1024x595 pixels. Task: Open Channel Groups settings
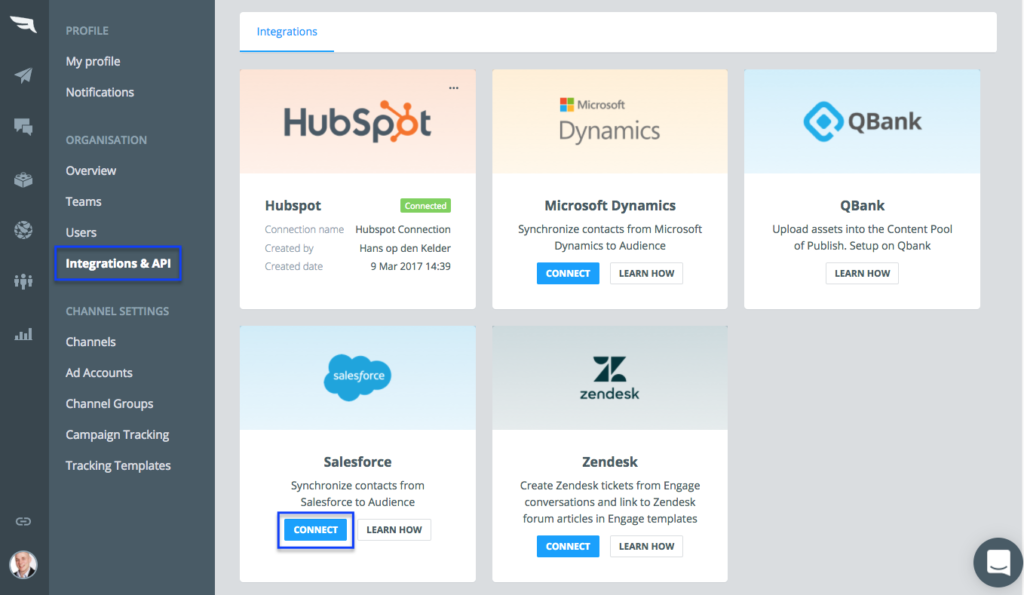109,404
